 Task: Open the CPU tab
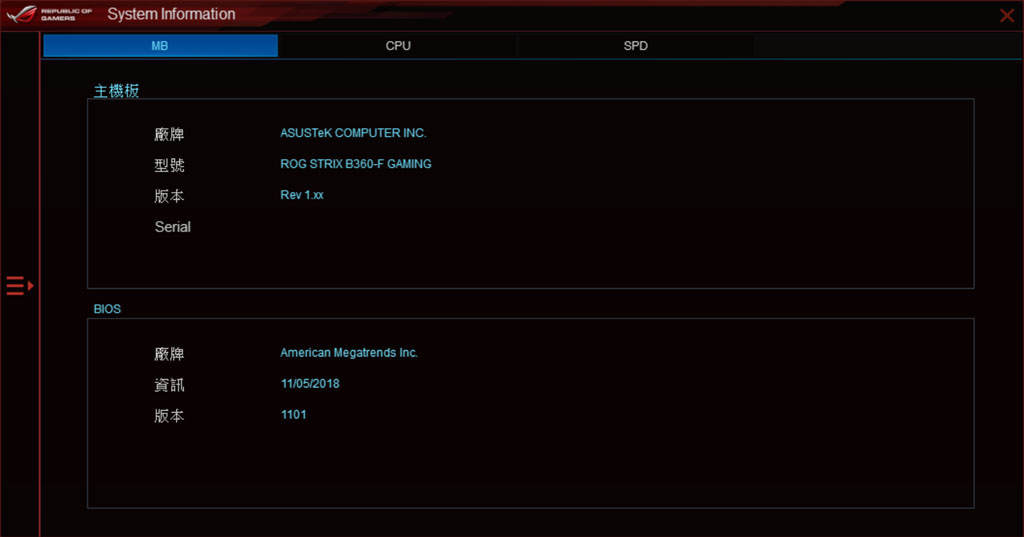(398, 46)
